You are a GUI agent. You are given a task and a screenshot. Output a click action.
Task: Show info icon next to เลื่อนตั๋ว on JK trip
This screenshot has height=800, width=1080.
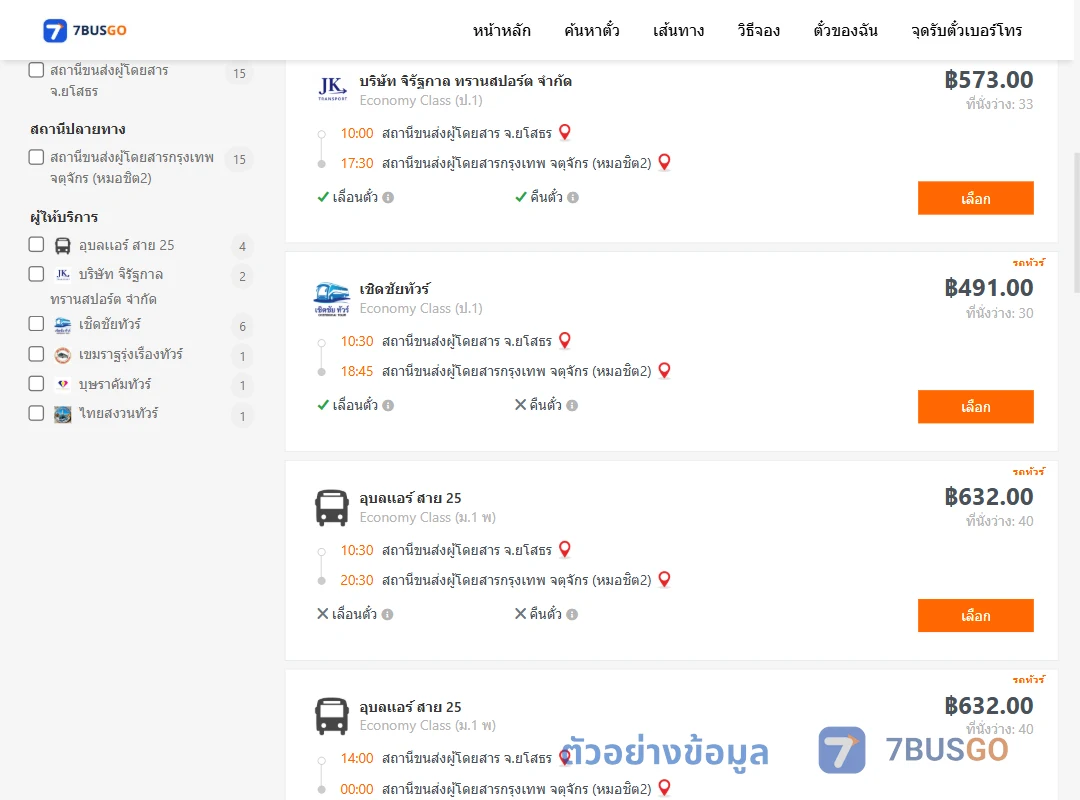(x=388, y=198)
